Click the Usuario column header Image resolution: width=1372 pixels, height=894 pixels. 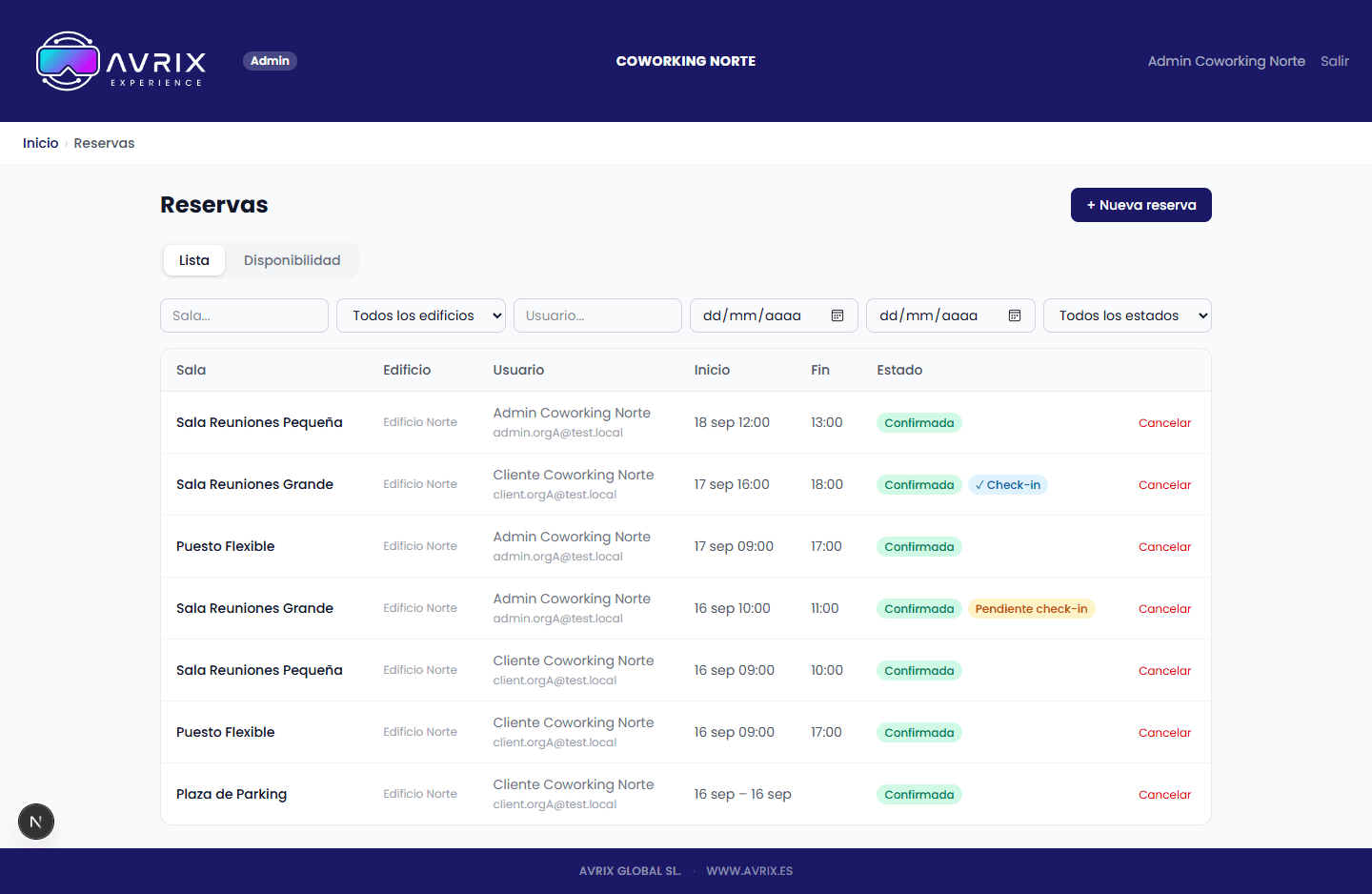pyautogui.click(x=518, y=370)
